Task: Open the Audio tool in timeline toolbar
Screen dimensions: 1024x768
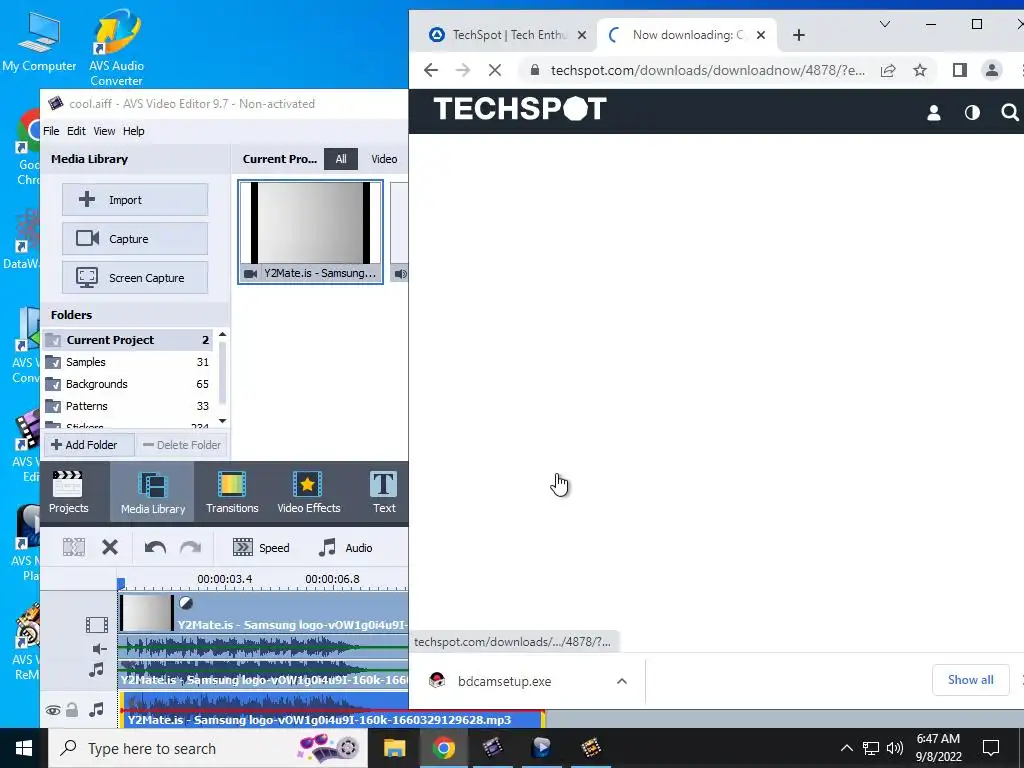Action: tap(345, 547)
